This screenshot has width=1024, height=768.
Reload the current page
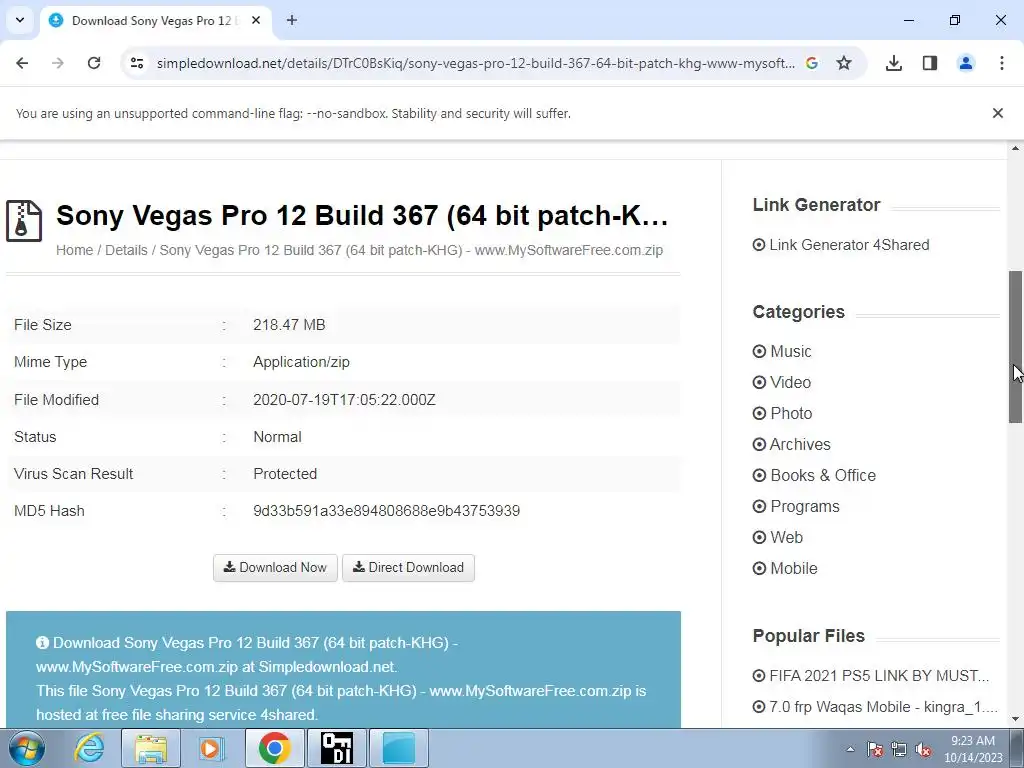click(94, 63)
